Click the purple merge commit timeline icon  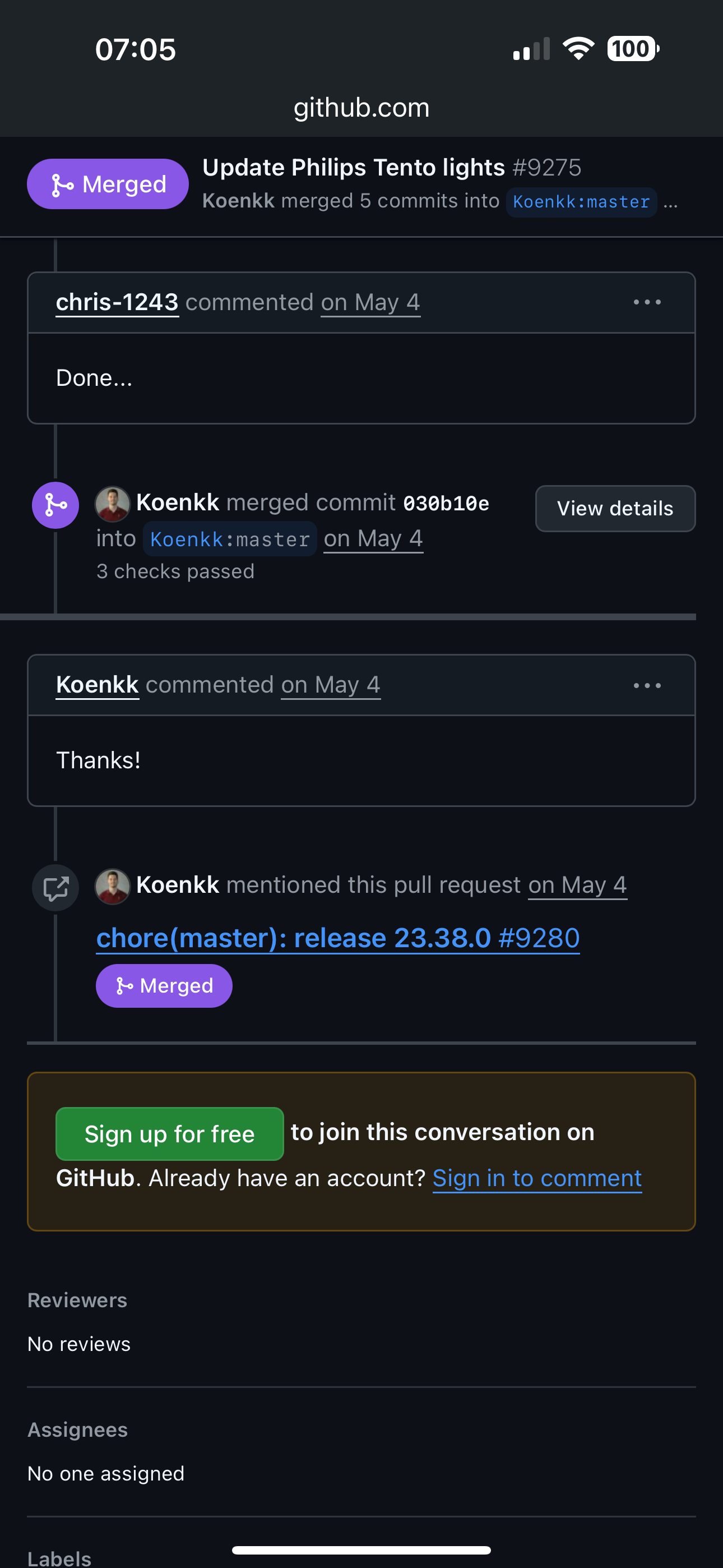click(x=55, y=505)
